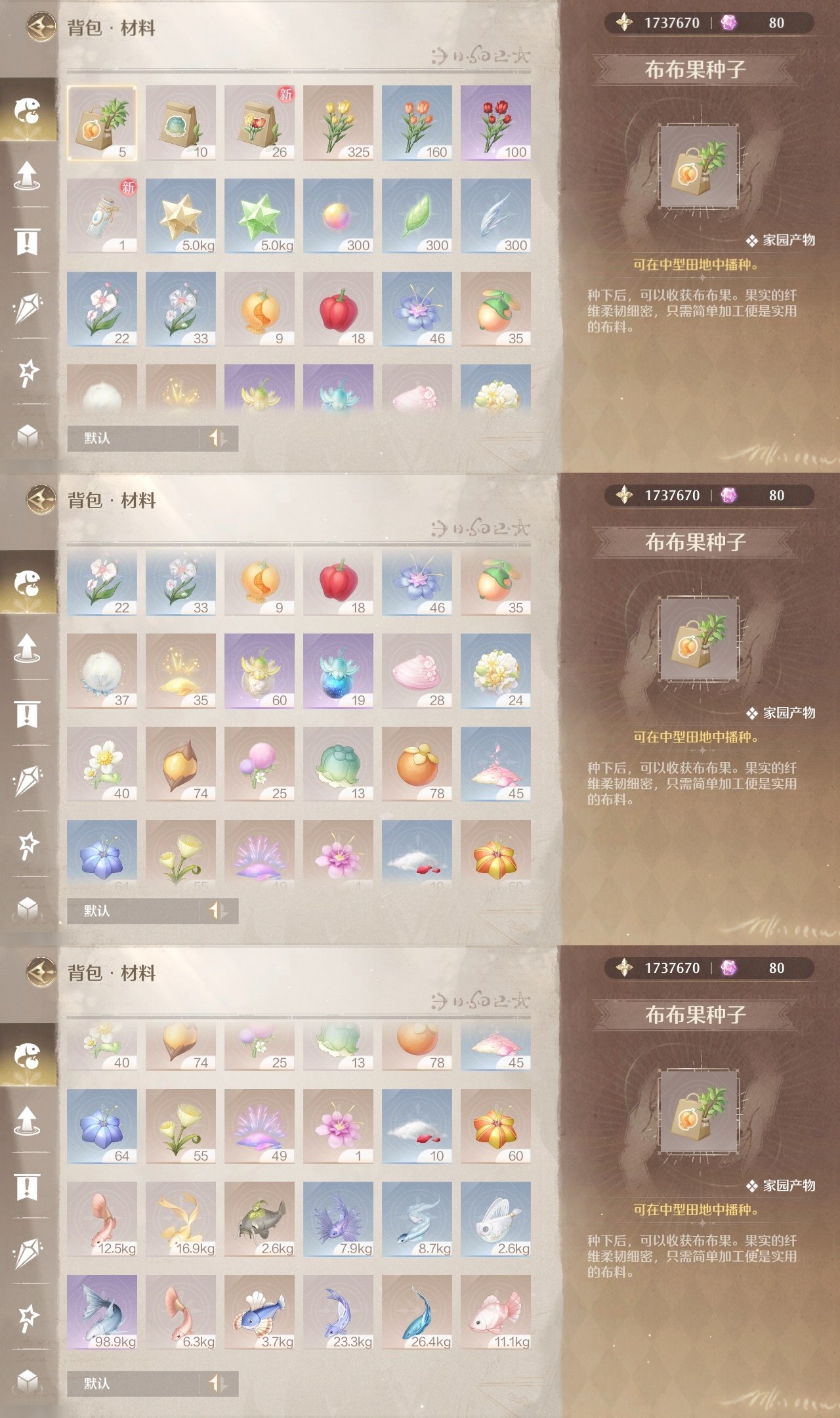The width and height of the screenshot is (840, 1418).
Task: Select the rainbow orb stack of 300
Action: pyautogui.click(x=338, y=216)
